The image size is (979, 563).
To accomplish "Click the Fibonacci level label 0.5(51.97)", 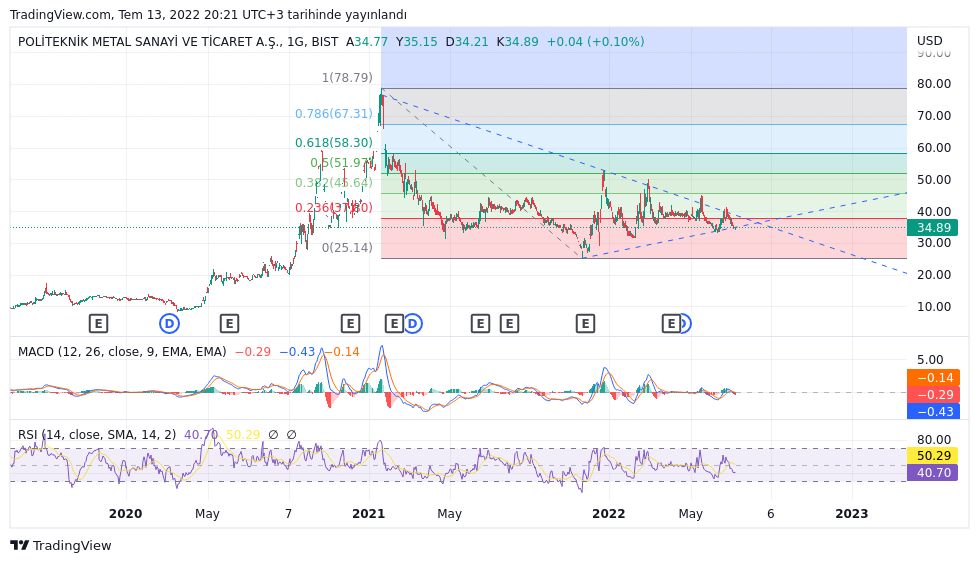I will (342, 162).
